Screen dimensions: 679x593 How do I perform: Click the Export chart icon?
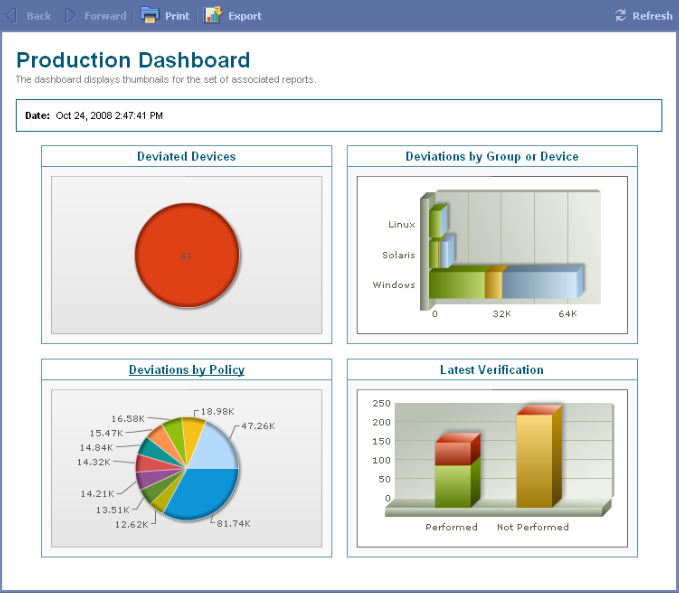point(213,15)
